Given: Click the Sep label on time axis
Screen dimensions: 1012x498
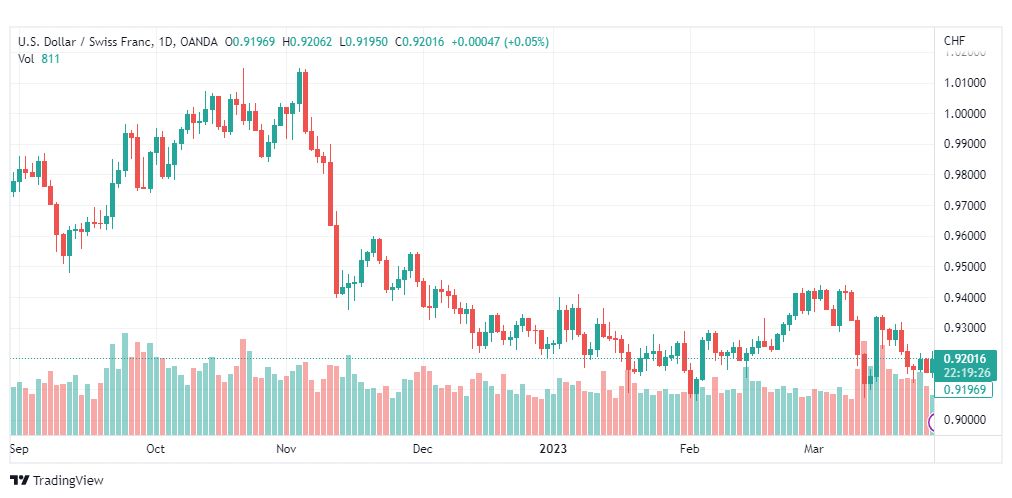Looking at the screenshot, I should click(19, 448).
